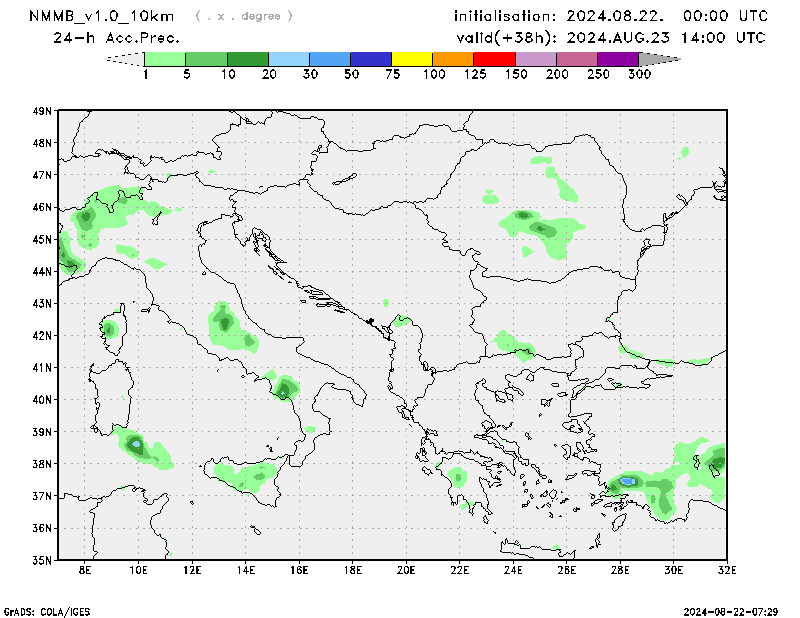Click the 24-h Acc.Prec. label

click(x=117, y=38)
